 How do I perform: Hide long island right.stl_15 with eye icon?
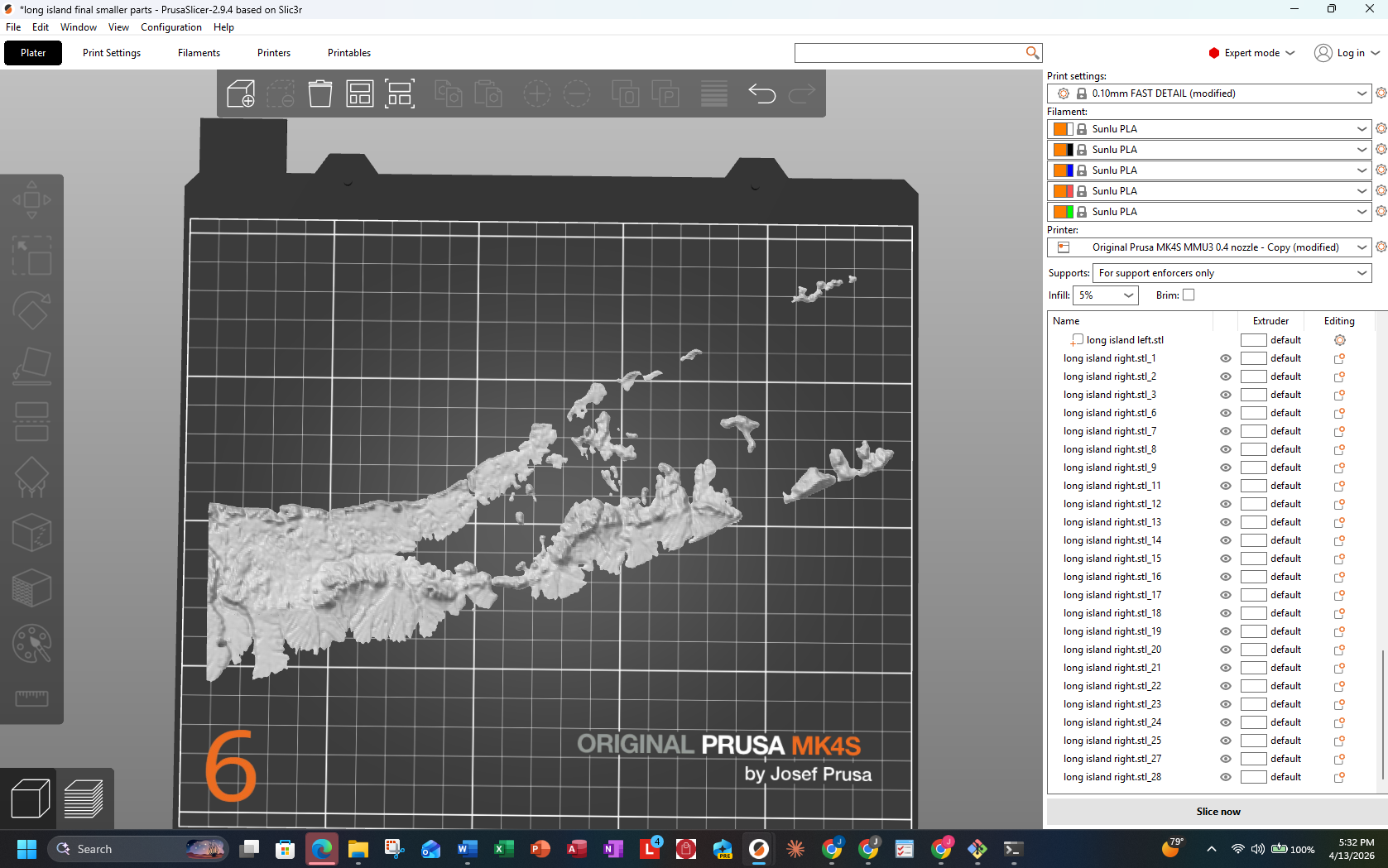pos(1226,559)
